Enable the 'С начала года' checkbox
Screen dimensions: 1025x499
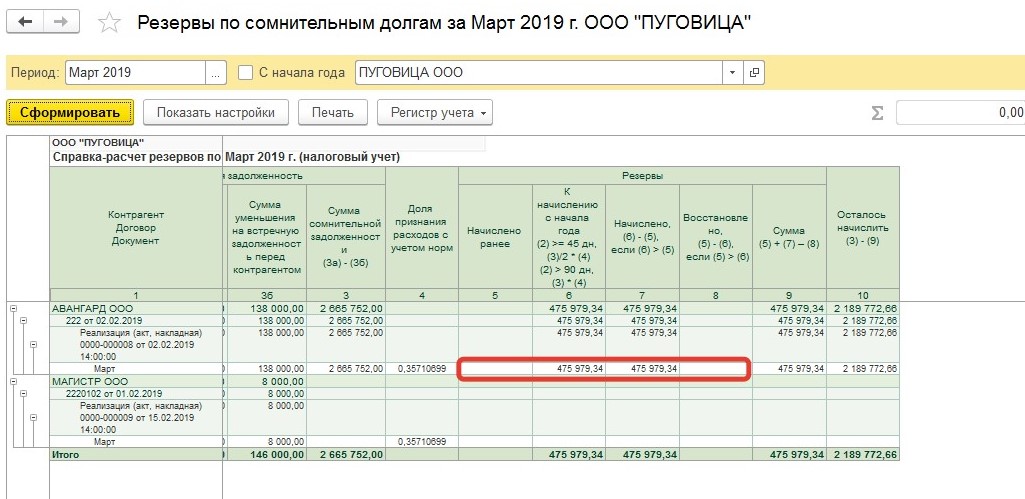(x=246, y=73)
